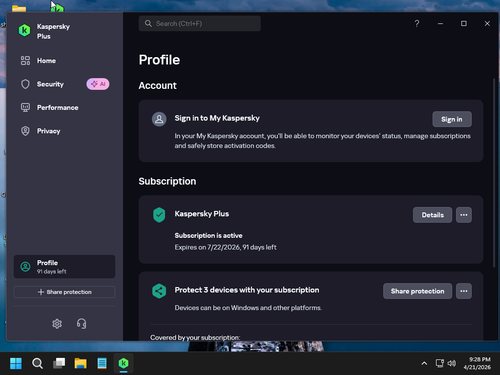Focus the Search (Ctrl+F) field
Screen dimensions: 500x375
(x=200, y=24)
